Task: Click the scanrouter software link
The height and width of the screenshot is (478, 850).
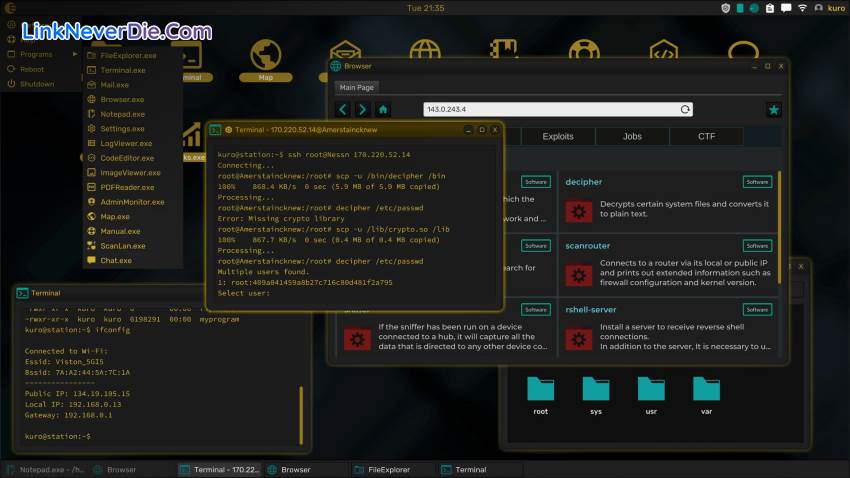Action: 588,245
